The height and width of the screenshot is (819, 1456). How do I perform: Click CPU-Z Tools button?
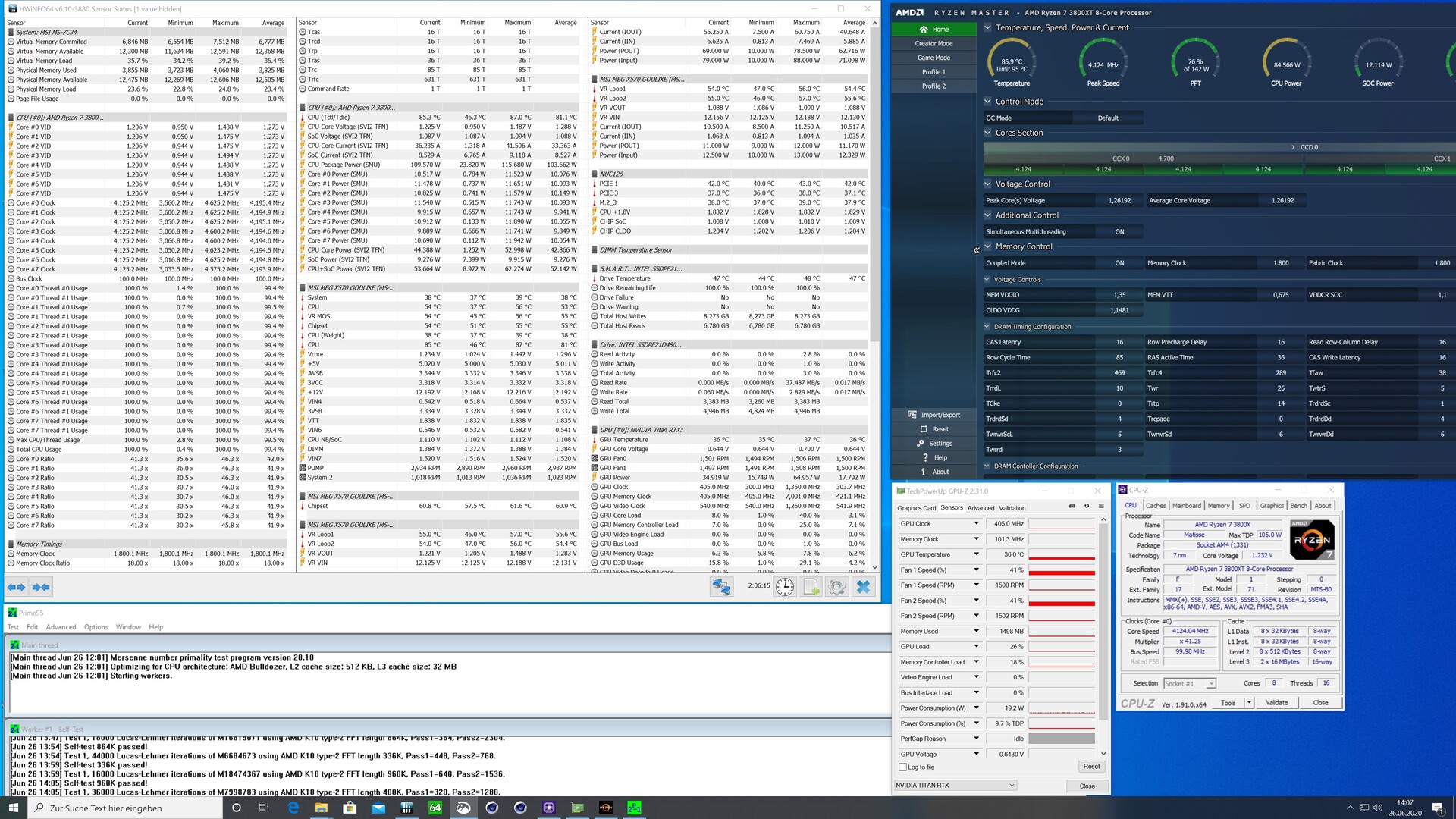tap(1228, 703)
